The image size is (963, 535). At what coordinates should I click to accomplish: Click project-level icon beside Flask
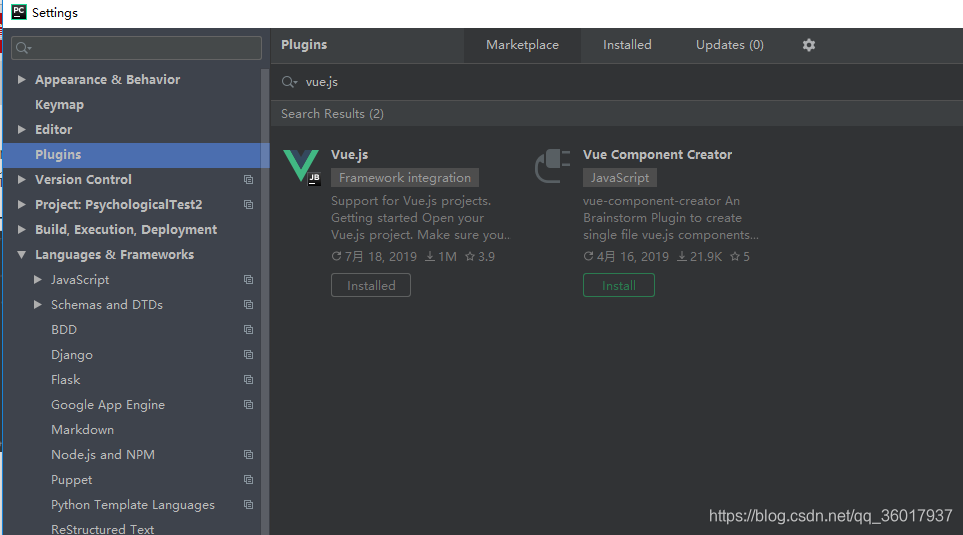(x=248, y=380)
